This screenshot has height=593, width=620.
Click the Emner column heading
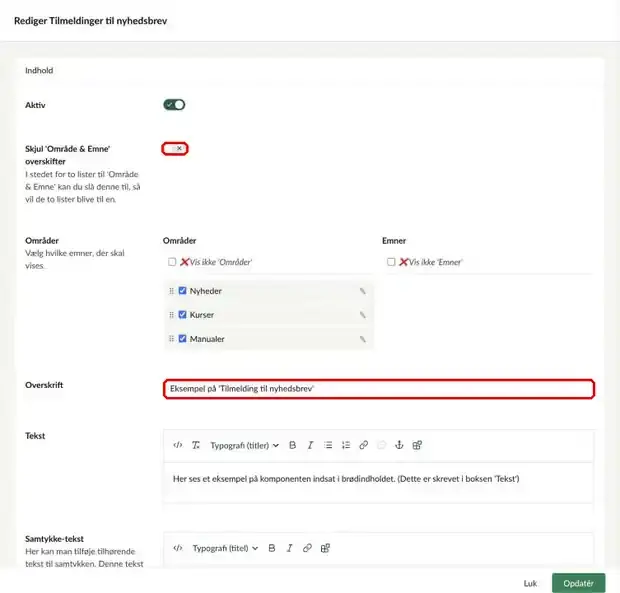pyautogui.click(x=394, y=240)
